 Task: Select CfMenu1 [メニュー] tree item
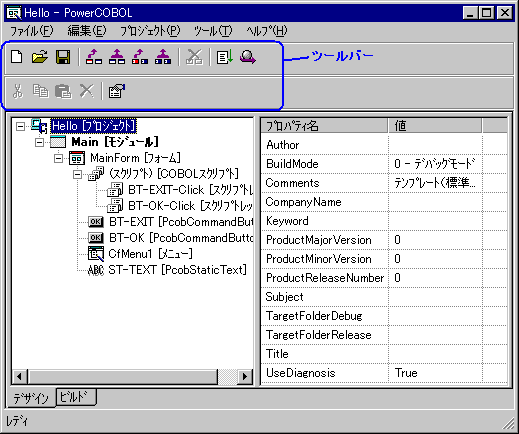coord(150,254)
